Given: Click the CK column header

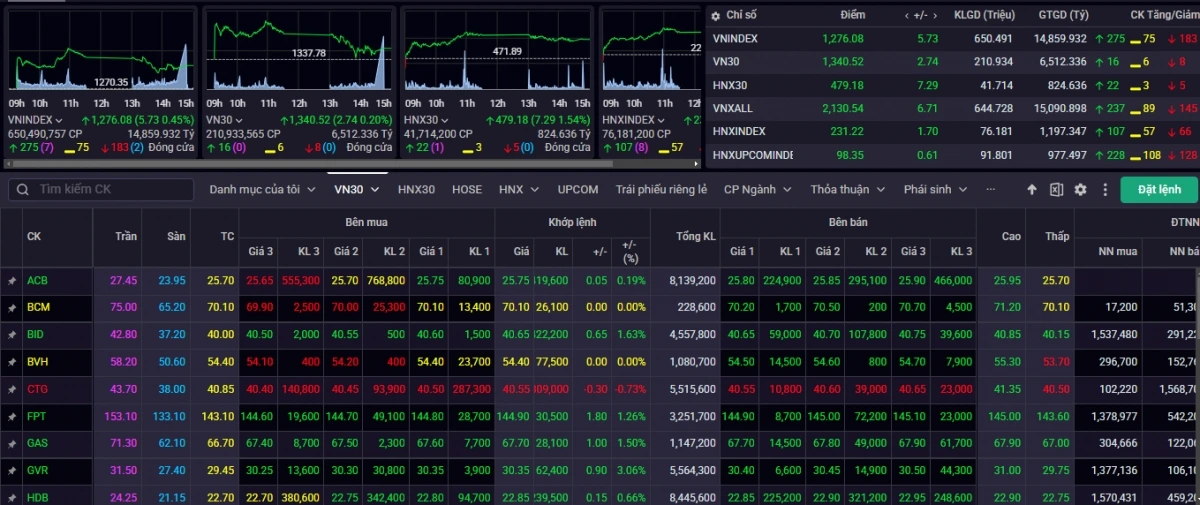Looking at the screenshot, I should (x=58, y=237).
